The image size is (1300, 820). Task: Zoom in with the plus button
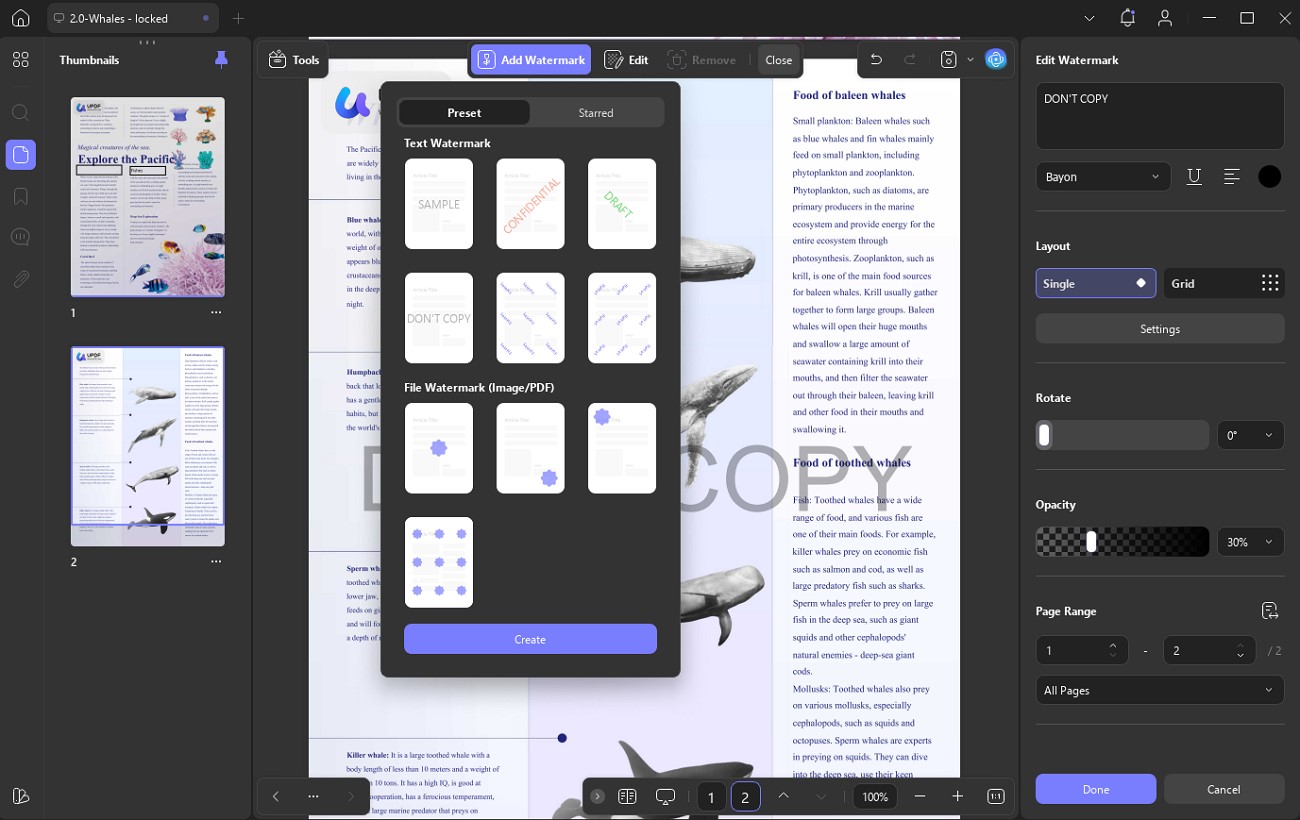click(x=957, y=797)
